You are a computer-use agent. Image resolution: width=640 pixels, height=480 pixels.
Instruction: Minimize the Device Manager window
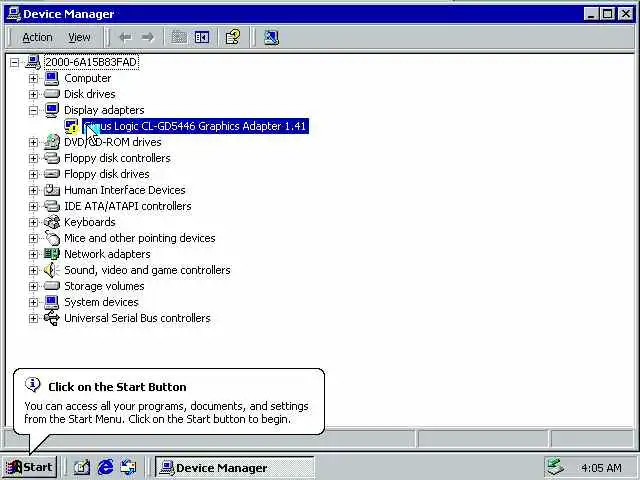591,14
